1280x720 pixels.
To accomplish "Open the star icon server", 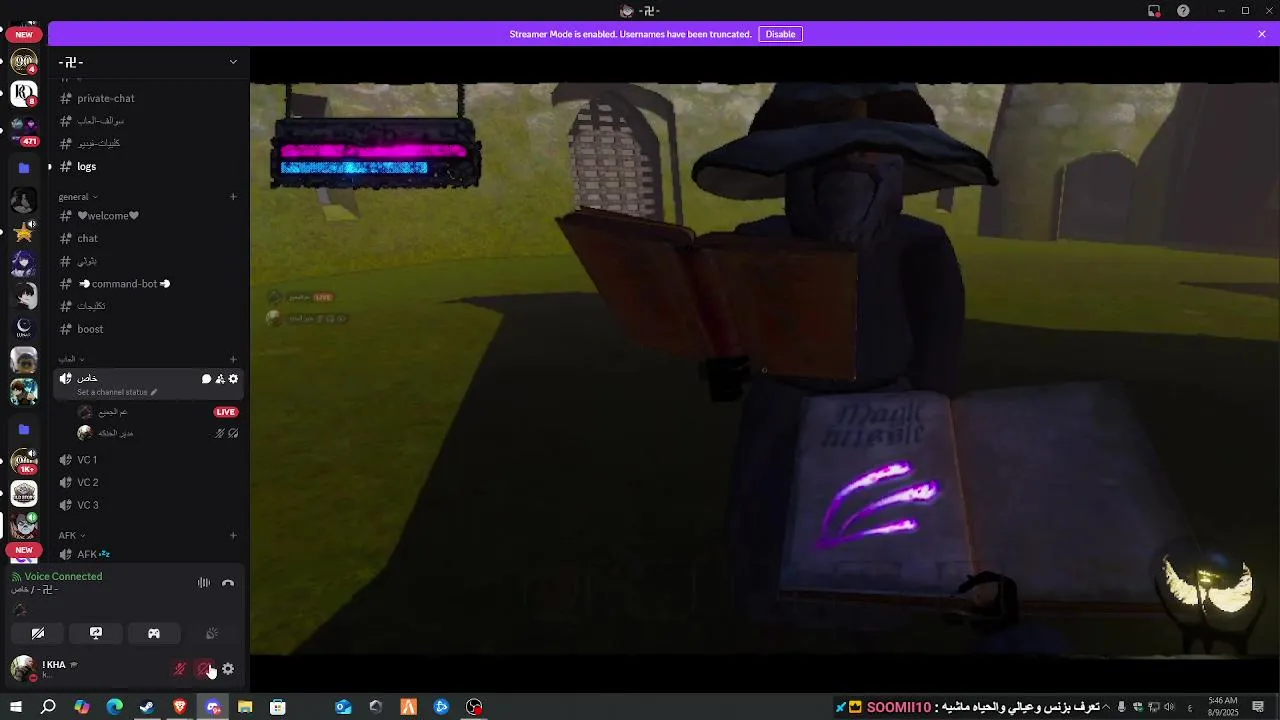I will 24,232.
